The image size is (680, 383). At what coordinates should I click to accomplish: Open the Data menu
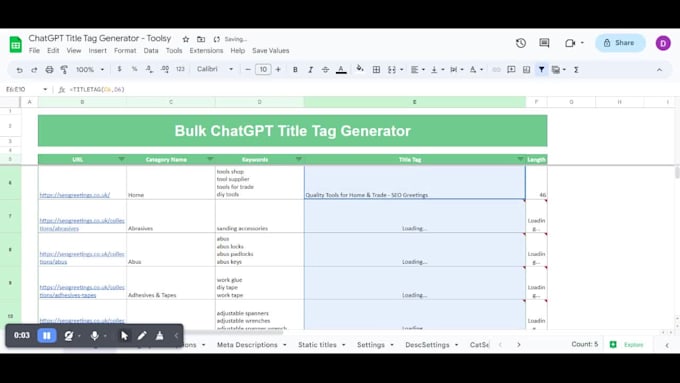[x=151, y=51]
